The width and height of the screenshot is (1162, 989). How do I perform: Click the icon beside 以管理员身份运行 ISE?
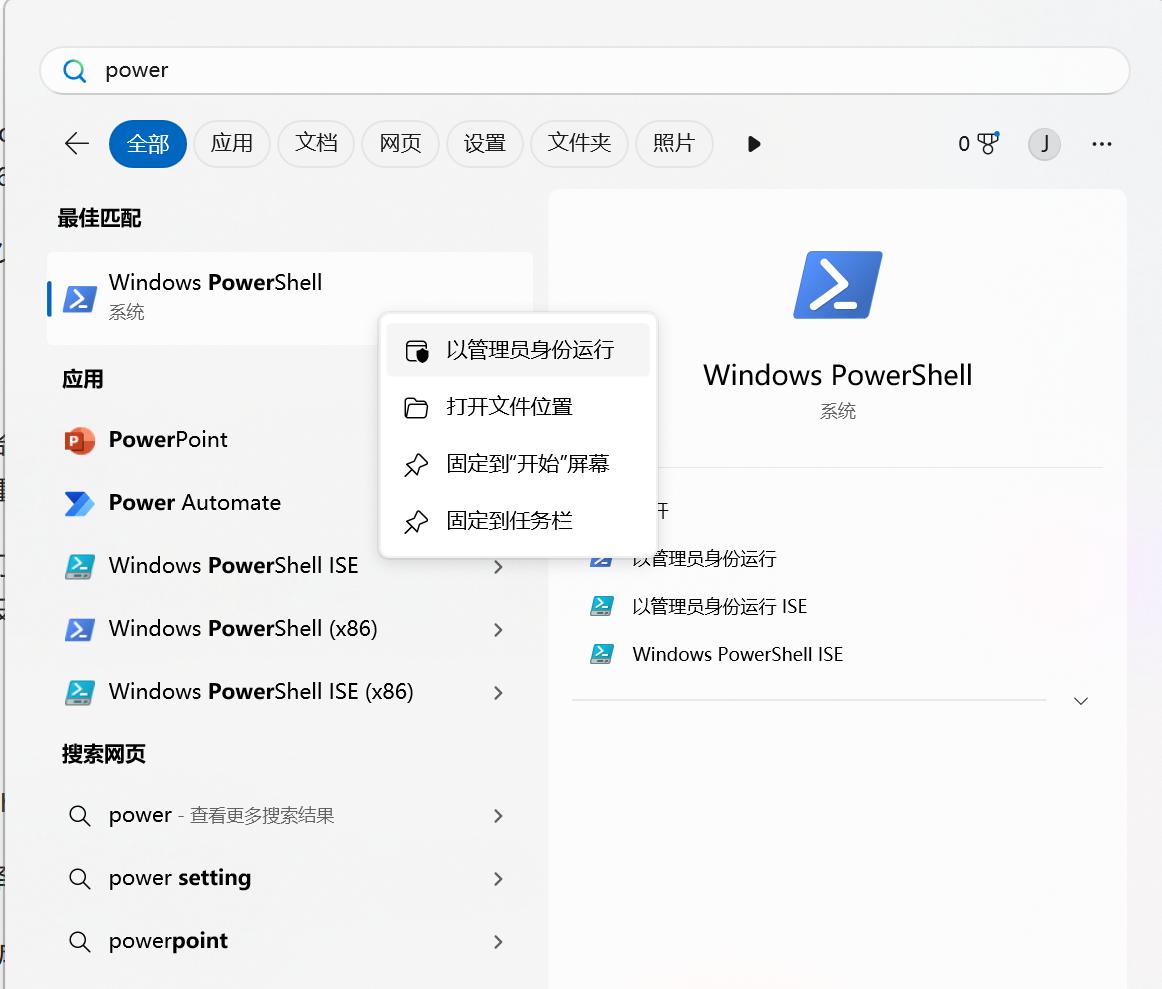601,606
